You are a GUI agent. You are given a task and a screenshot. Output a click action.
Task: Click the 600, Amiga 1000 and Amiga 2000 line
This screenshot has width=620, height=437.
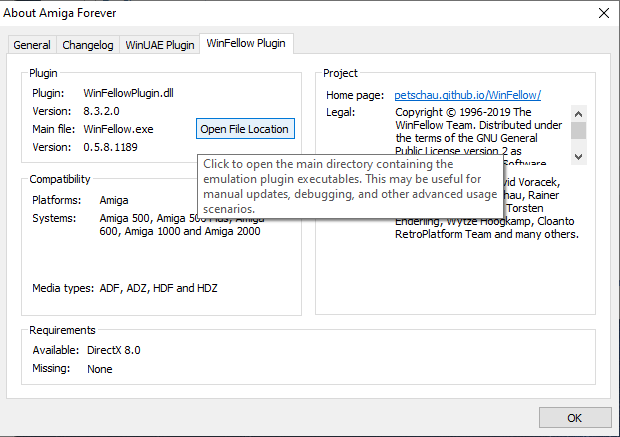(180, 231)
